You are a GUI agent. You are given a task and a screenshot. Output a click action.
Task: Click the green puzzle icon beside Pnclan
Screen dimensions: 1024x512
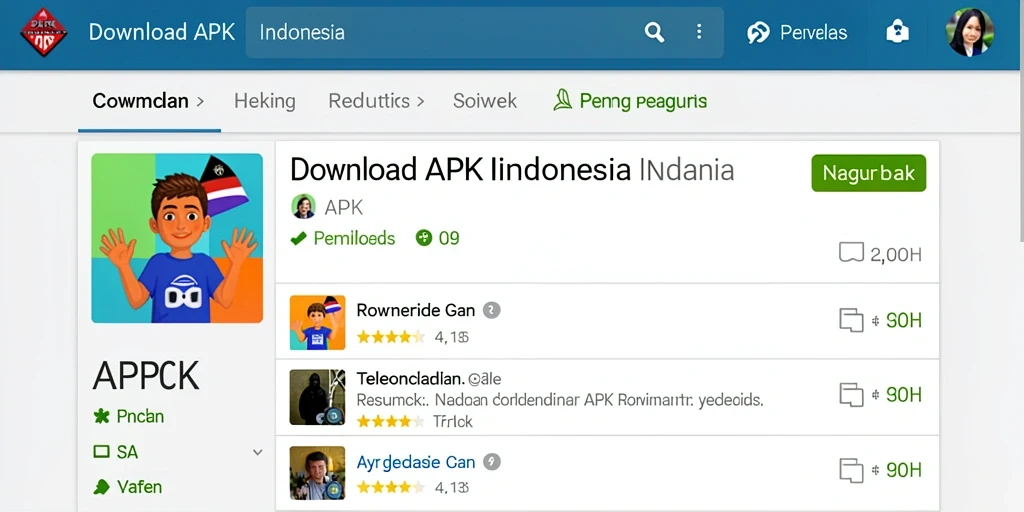(101, 416)
